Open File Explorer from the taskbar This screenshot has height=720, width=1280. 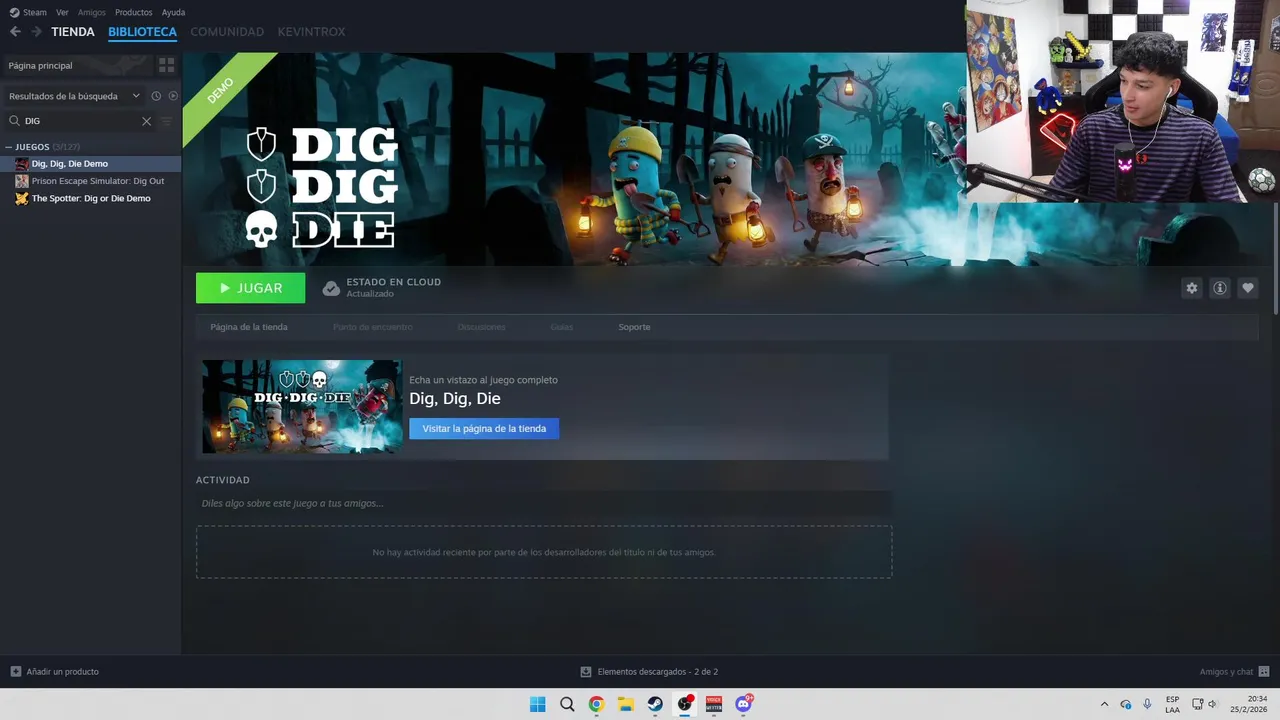[x=625, y=704]
